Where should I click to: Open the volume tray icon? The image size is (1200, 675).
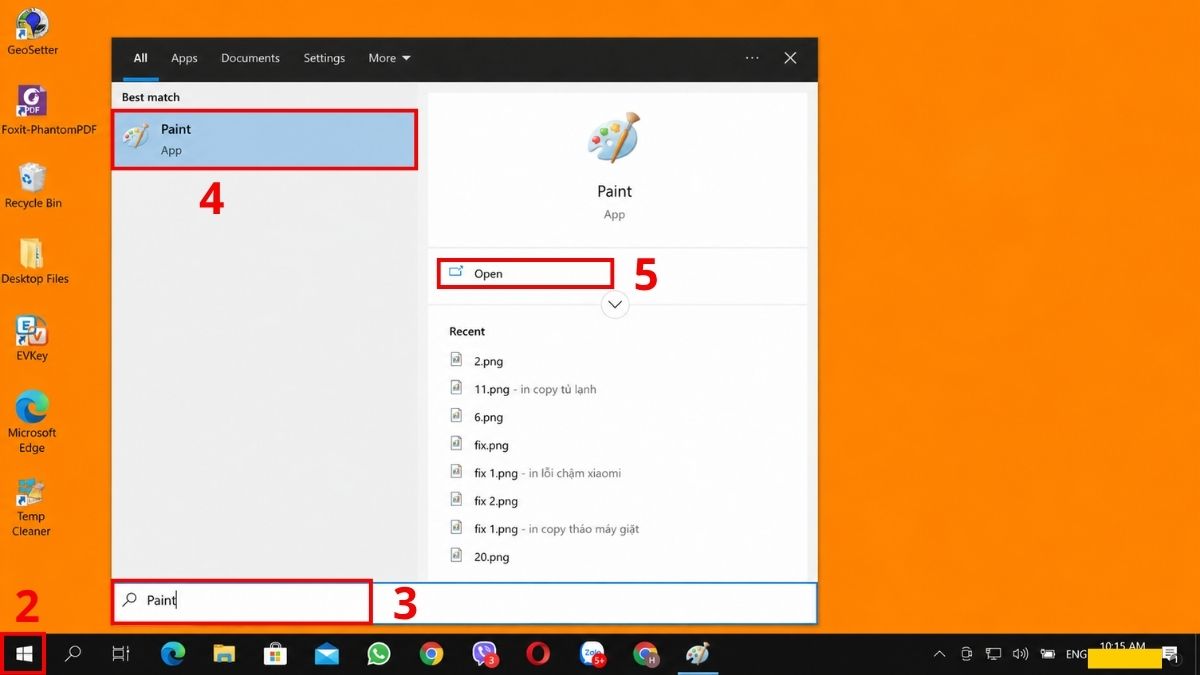pyautogui.click(x=1020, y=654)
